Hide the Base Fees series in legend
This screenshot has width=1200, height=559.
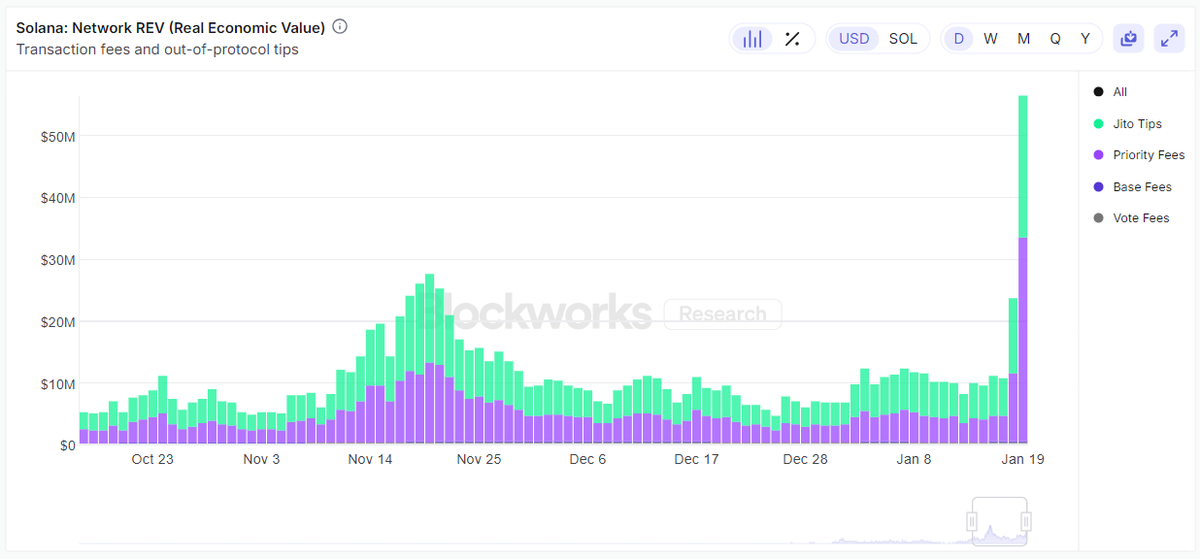point(1141,187)
